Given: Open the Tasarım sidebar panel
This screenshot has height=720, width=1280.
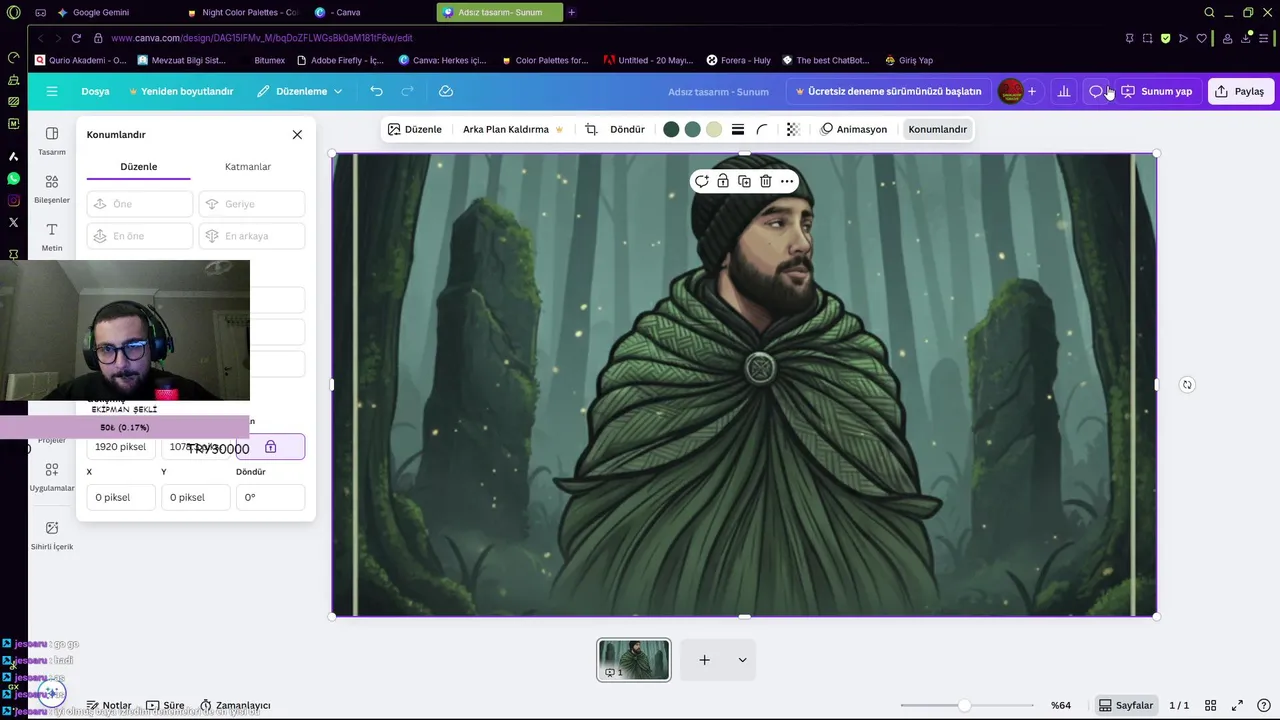Looking at the screenshot, I should click(x=52, y=140).
